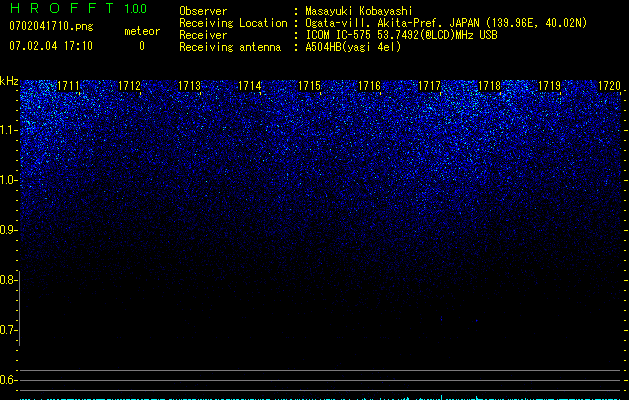629x400 pixels.
Task: Click the 1713 time marker
Action: (x=189, y=86)
